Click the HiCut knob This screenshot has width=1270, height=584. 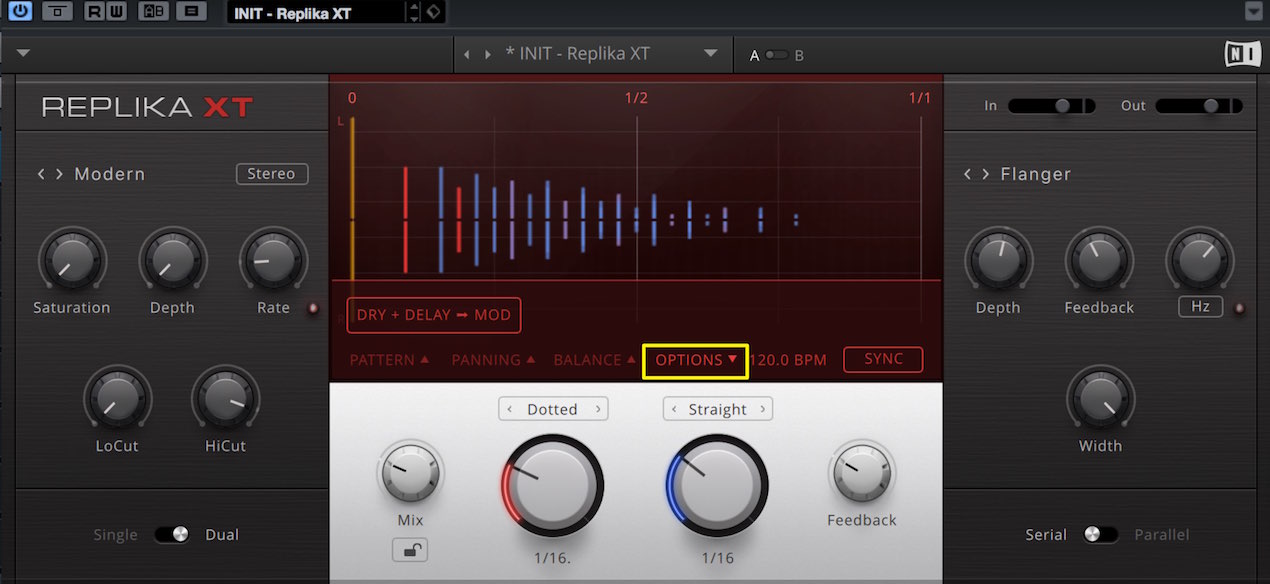pos(225,399)
